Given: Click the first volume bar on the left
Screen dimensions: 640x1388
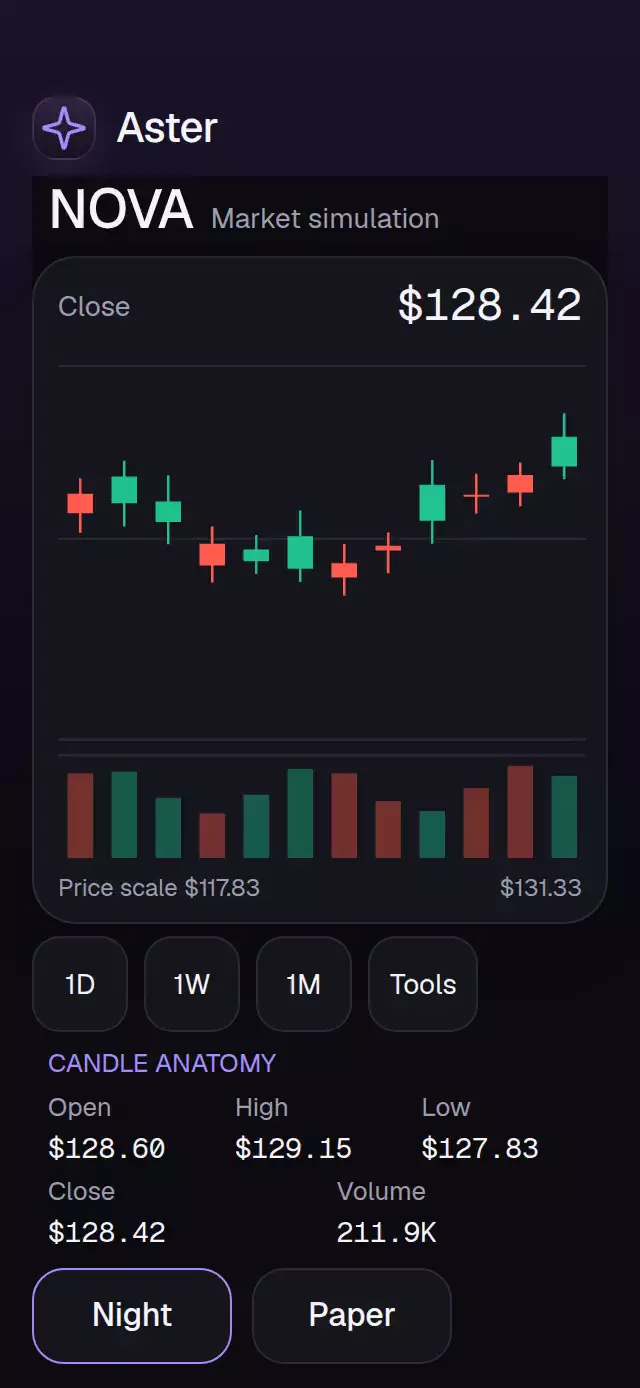Looking at the screenshot, I should (x=80, y=815).
